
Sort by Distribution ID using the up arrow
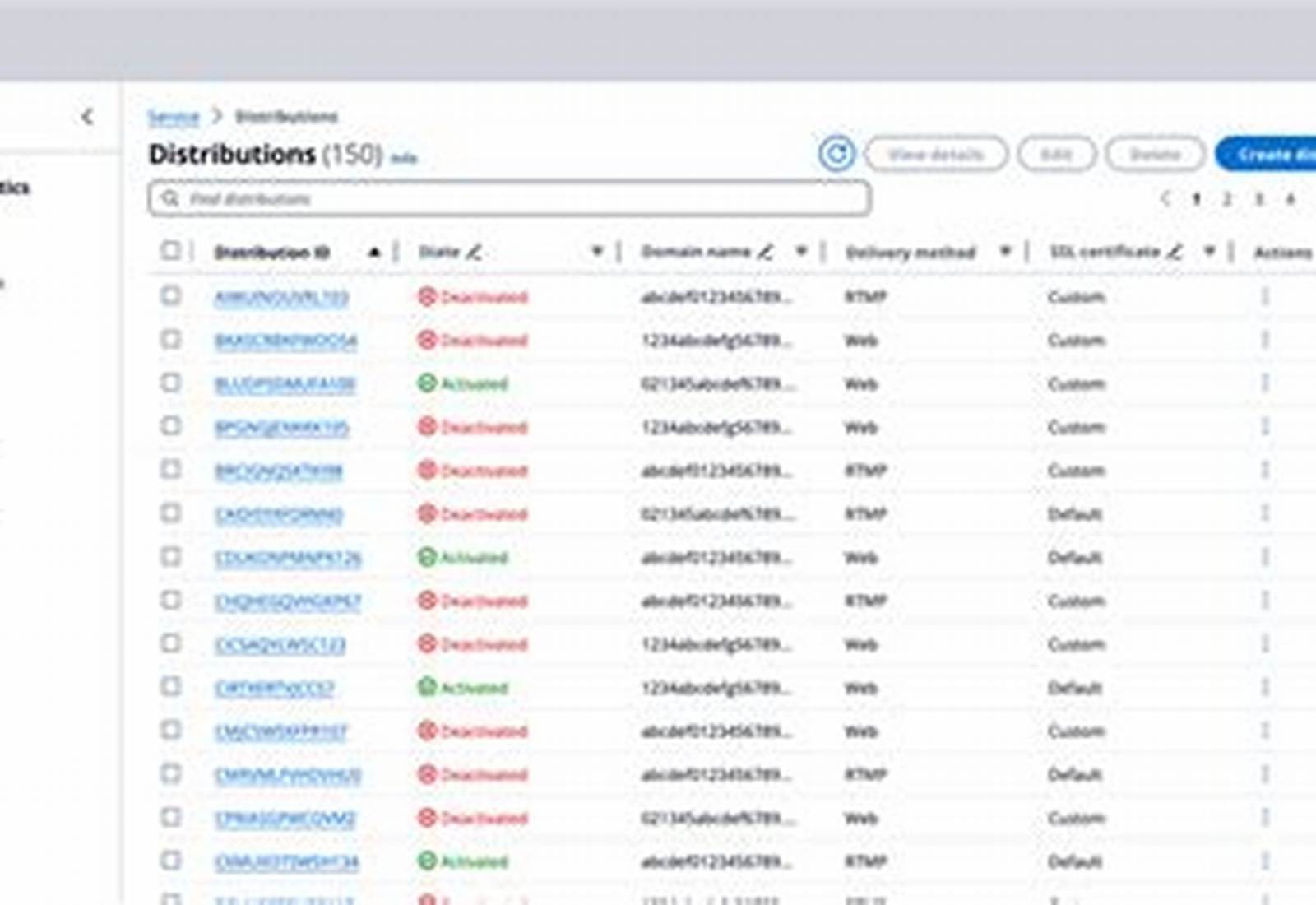374,252
